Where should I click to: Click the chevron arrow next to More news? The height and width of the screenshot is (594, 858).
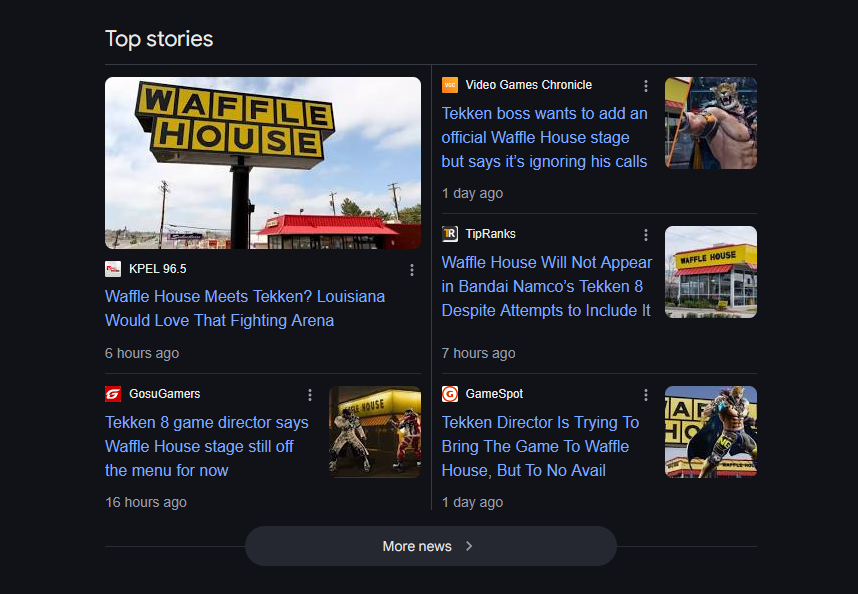click(469, 546)
